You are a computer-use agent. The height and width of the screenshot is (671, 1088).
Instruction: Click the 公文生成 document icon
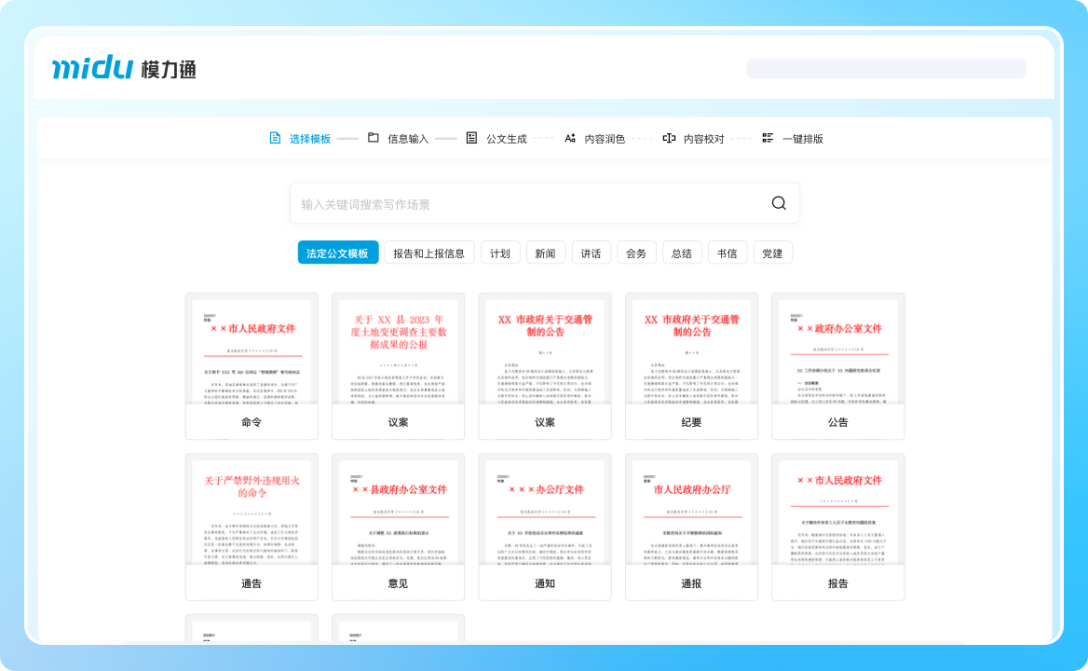[470, 138]
